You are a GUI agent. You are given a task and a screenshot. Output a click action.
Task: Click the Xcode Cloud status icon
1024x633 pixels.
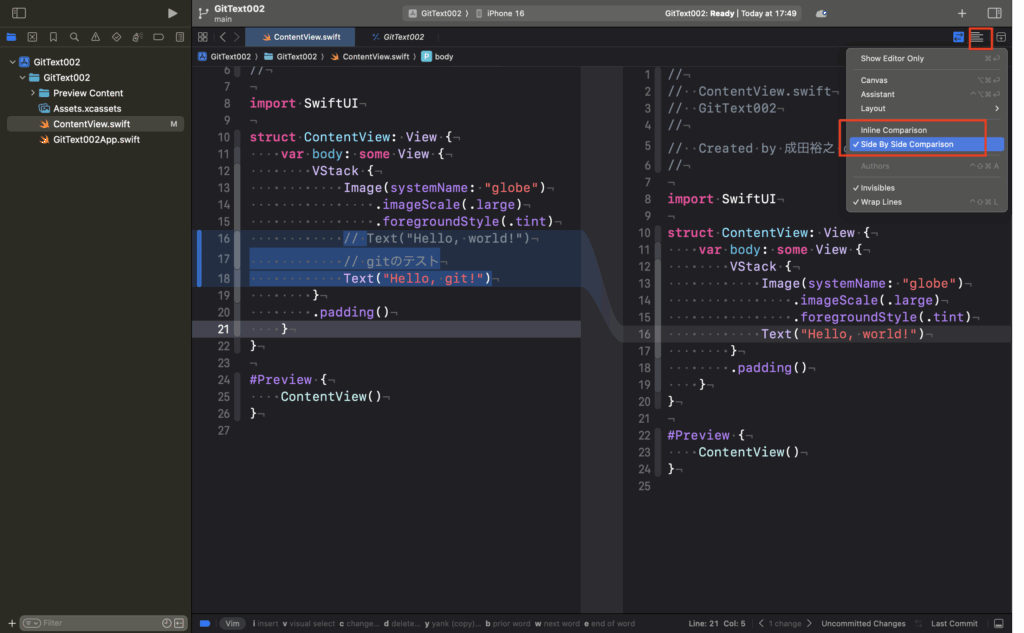(x=822, y=13)
